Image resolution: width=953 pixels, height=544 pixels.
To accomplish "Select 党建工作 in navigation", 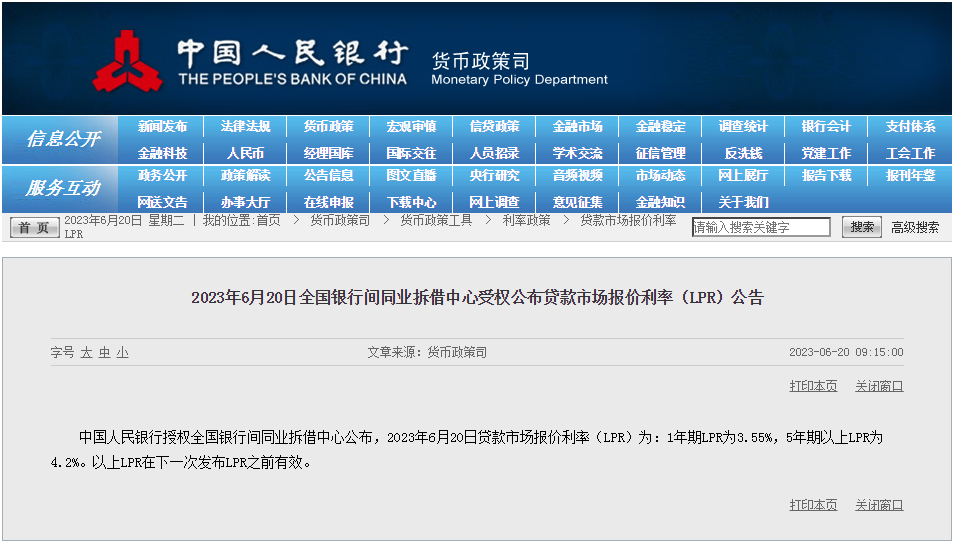I will pos(827,153).
